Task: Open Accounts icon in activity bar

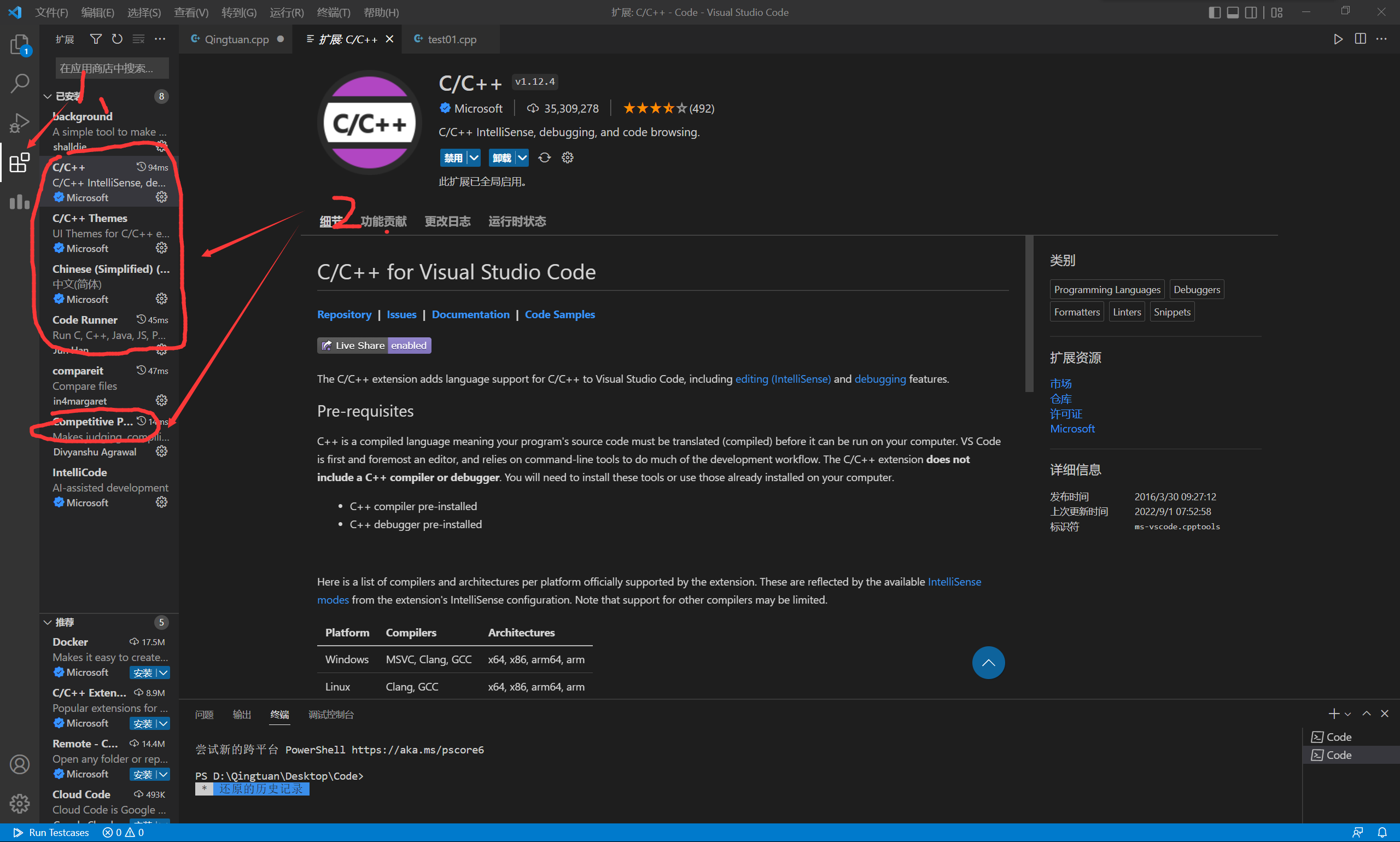Action: 19,764
